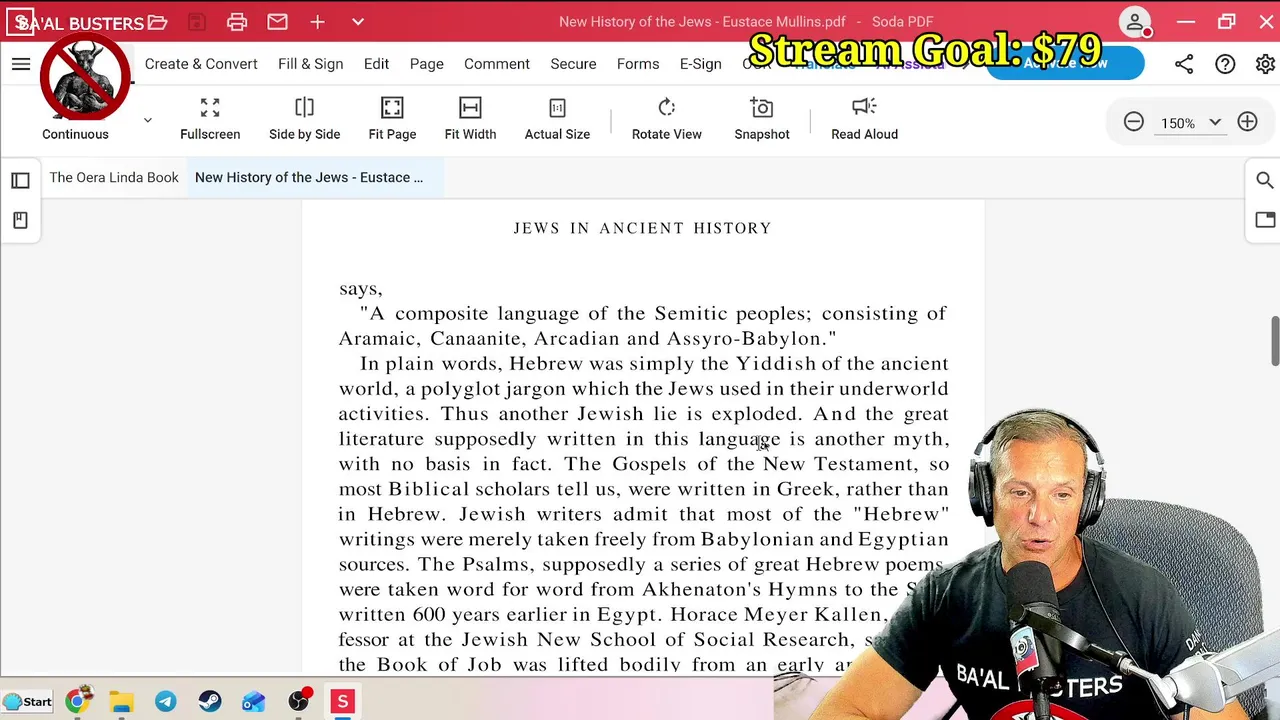
Task: Open Telegram from the taskbar
Action: click(x=165, y=701)
